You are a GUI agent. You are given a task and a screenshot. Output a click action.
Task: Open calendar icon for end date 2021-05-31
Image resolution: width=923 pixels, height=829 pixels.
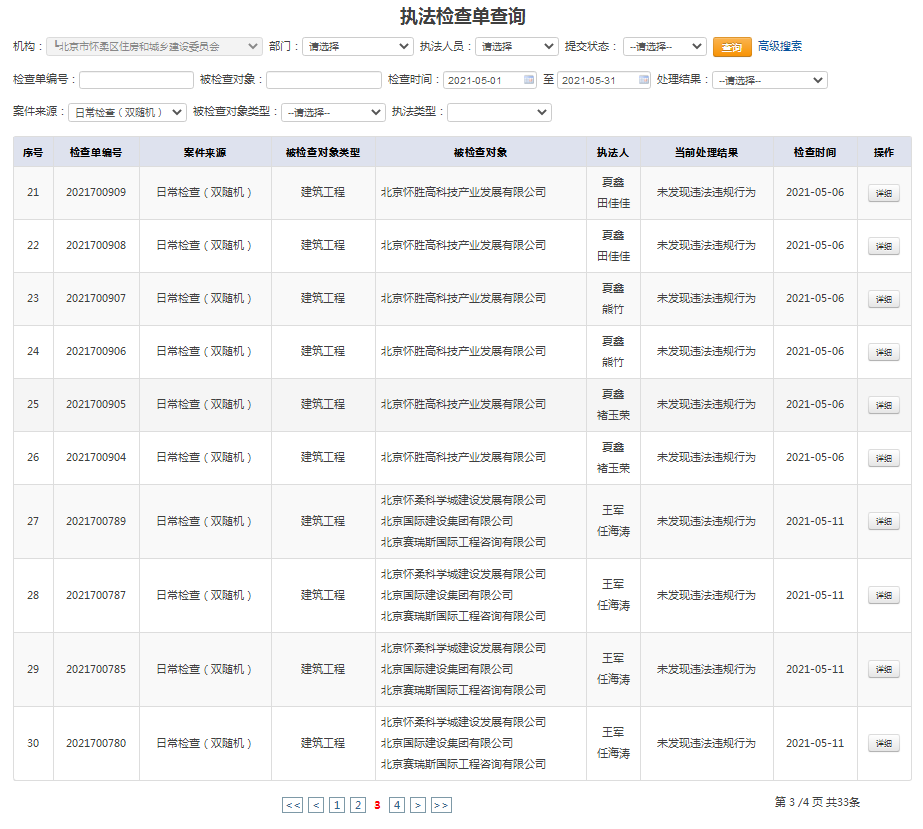[x=644, y=79]
